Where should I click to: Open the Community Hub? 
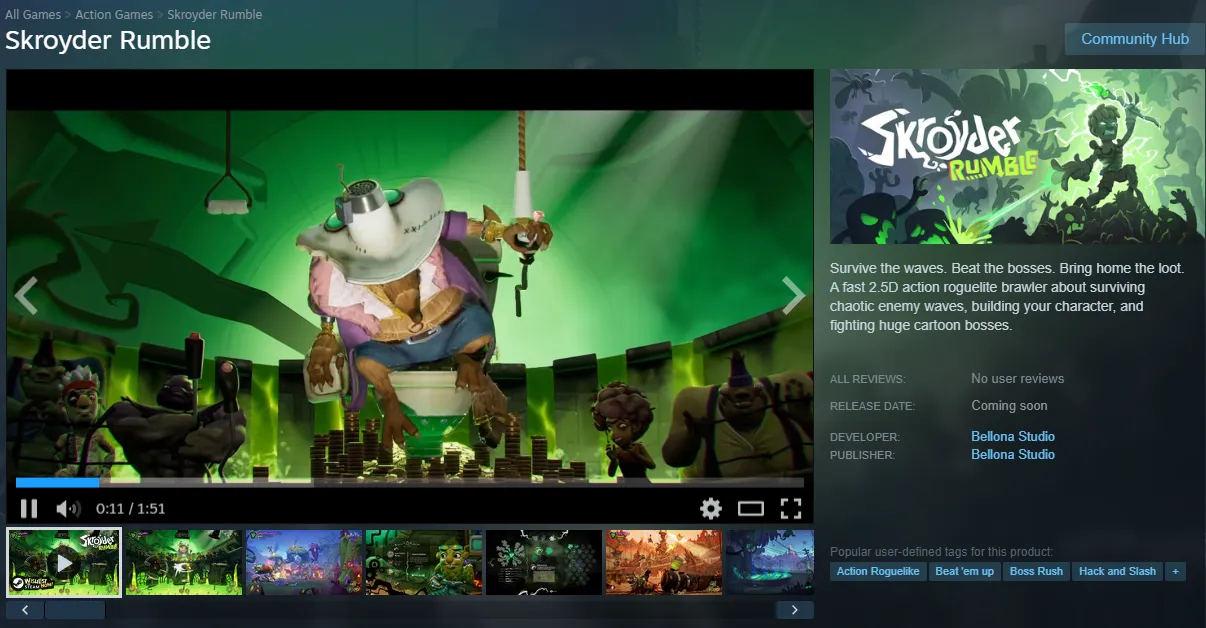tap(1135, 39)
